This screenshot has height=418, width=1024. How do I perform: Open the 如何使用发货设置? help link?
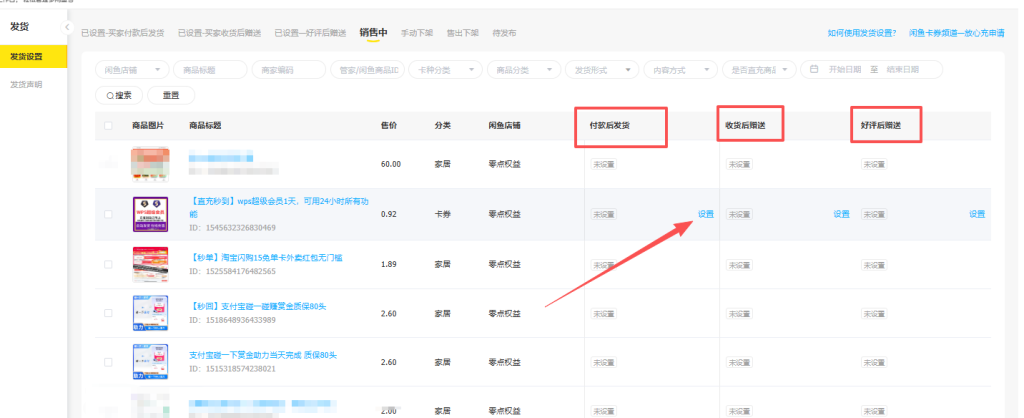click(861, 33)
